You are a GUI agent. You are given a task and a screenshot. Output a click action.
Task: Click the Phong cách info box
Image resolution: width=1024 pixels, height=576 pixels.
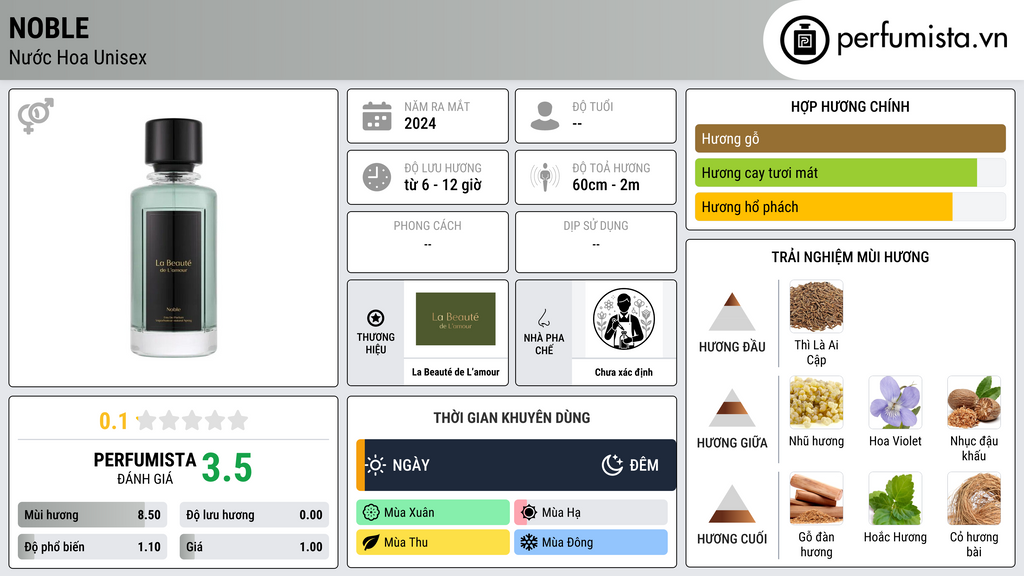coord(428,242)
